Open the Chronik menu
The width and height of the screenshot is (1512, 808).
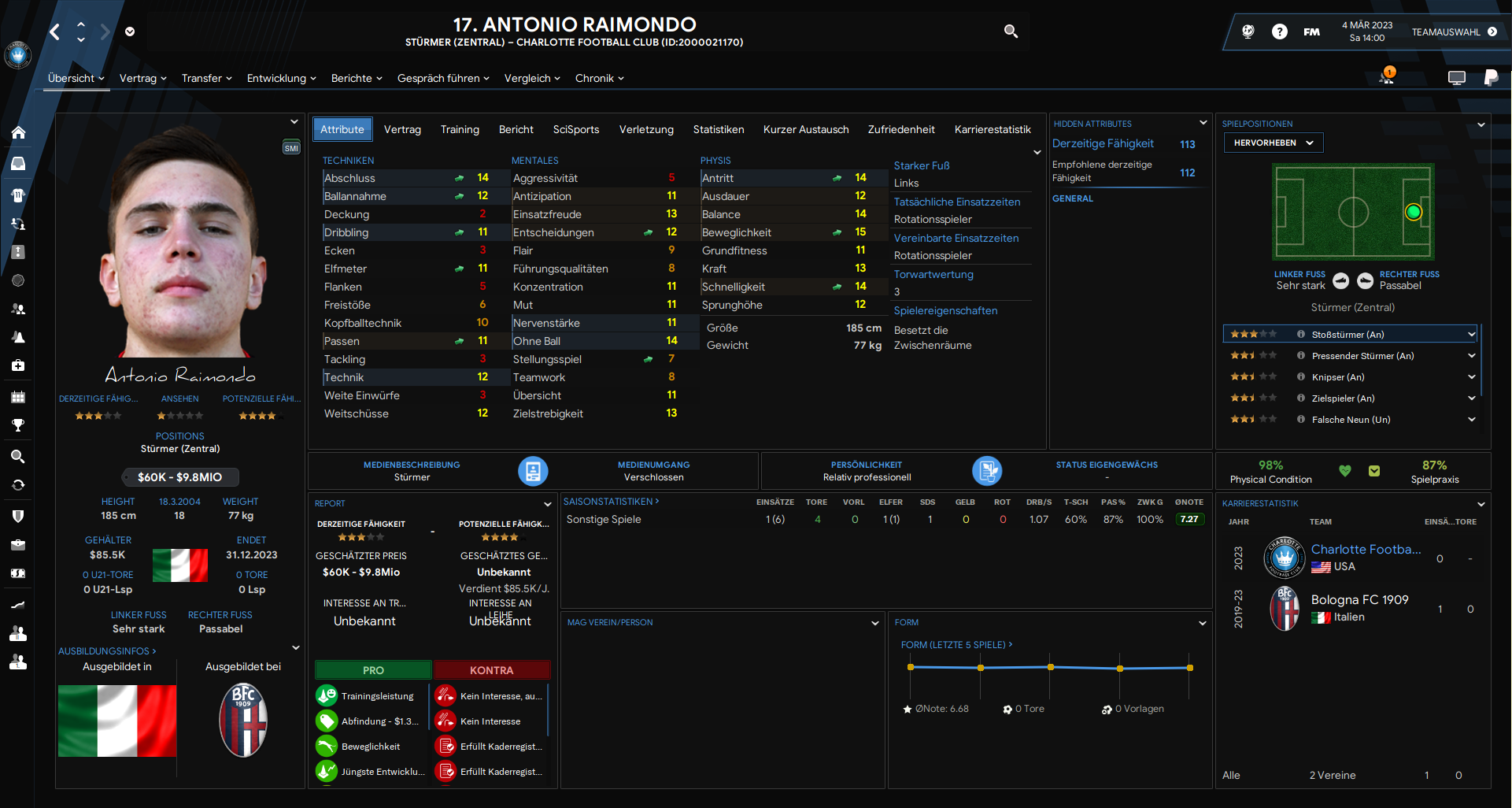tap(600, 78)
